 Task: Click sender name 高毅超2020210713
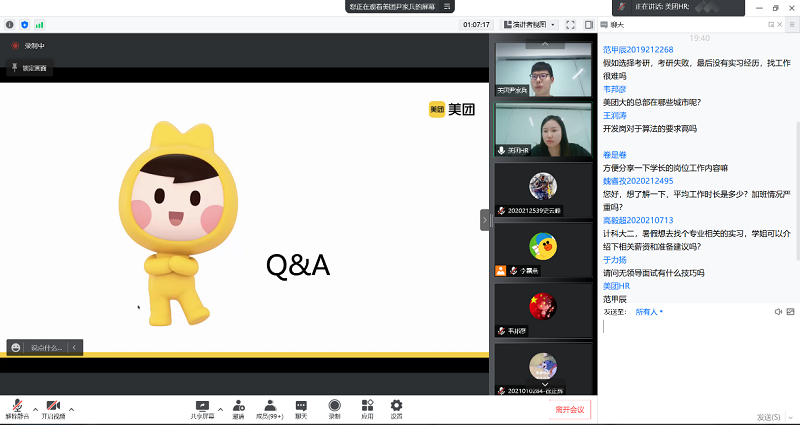click(638, 220)
